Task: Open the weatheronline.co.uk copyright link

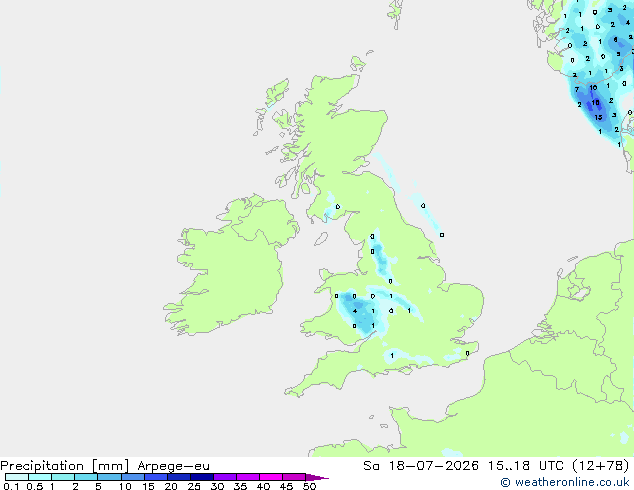Action: click(x=565, y=482)
